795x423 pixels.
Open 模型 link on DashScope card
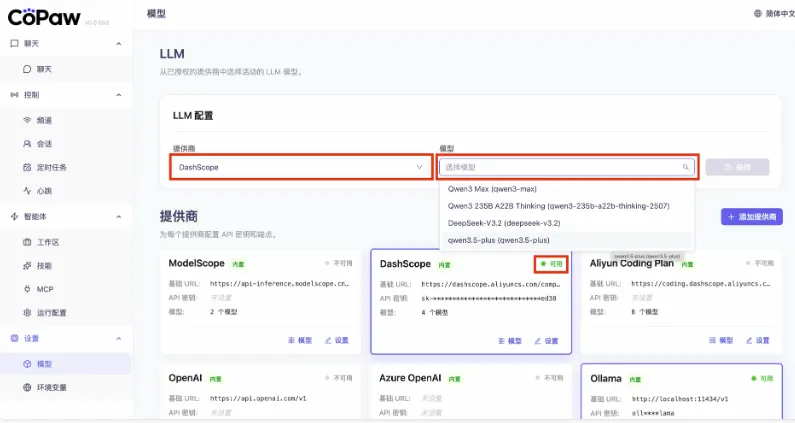[x=510, y=341]
